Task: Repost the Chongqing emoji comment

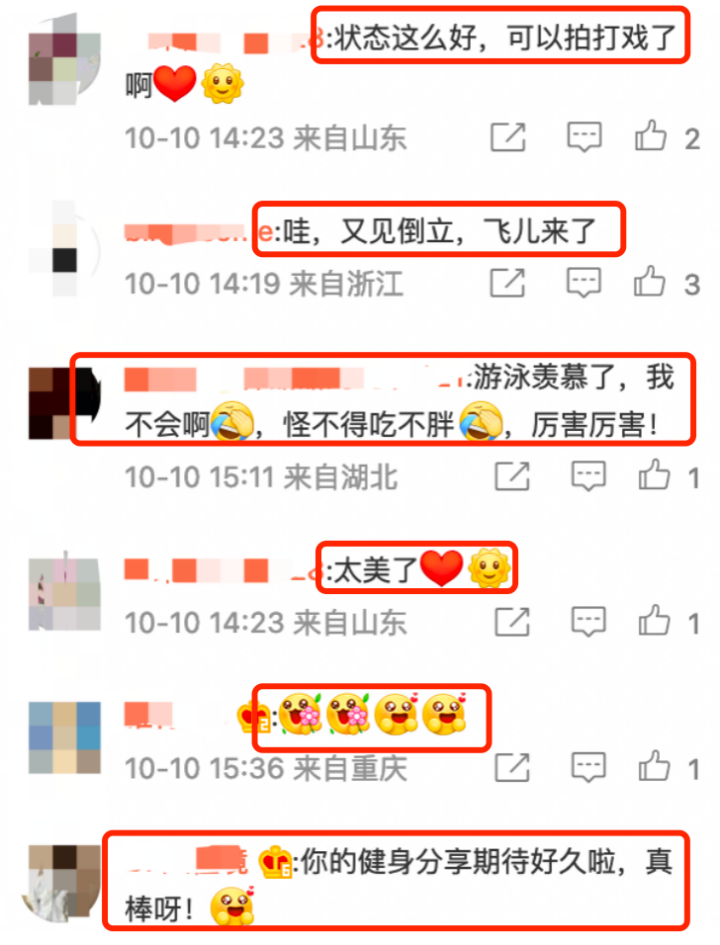Action: click(513, 768)
